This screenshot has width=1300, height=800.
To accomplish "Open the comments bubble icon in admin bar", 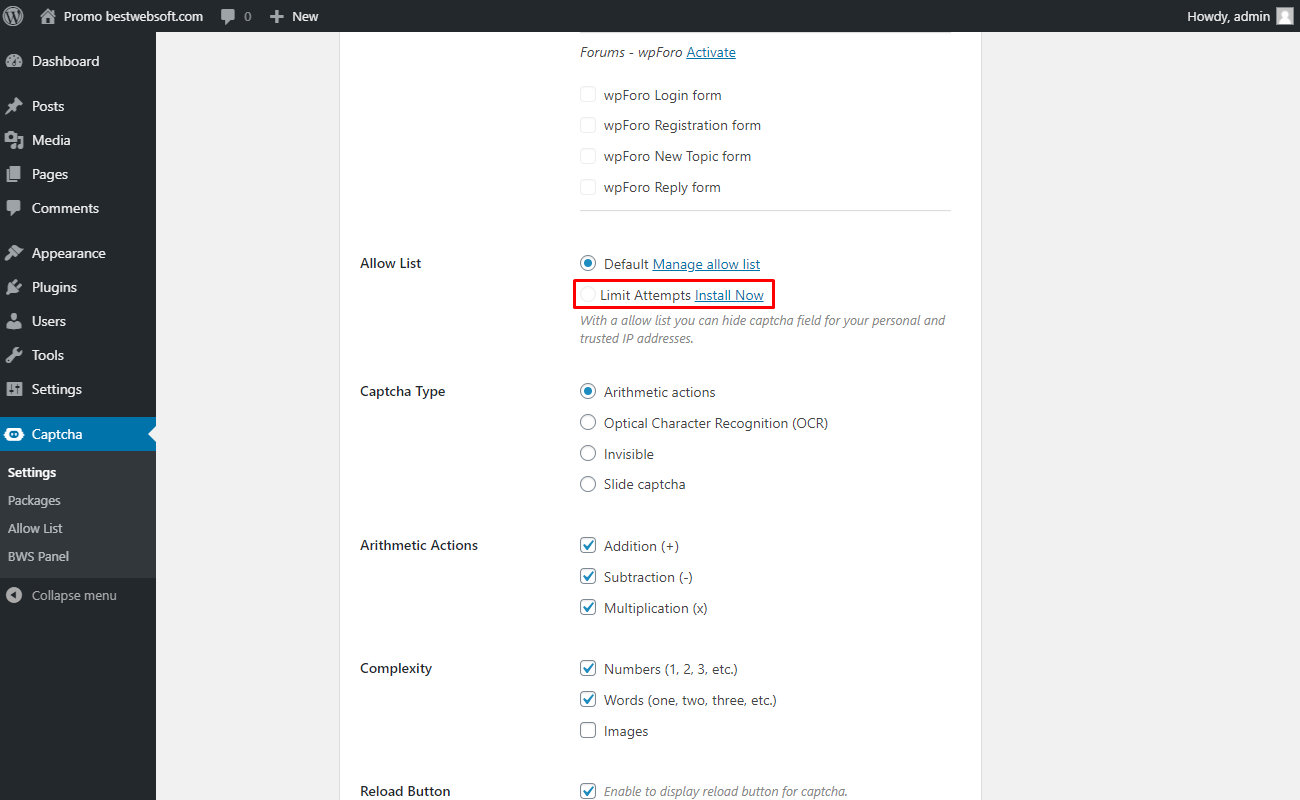I will click(x=229, y=17).
